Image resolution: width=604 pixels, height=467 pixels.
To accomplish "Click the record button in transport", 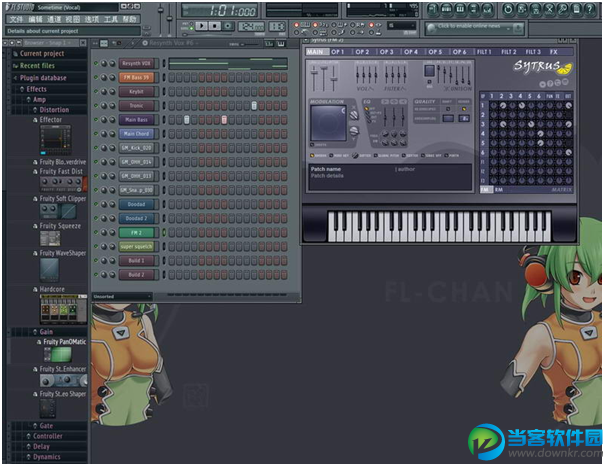I will click(x=228, y=26).
